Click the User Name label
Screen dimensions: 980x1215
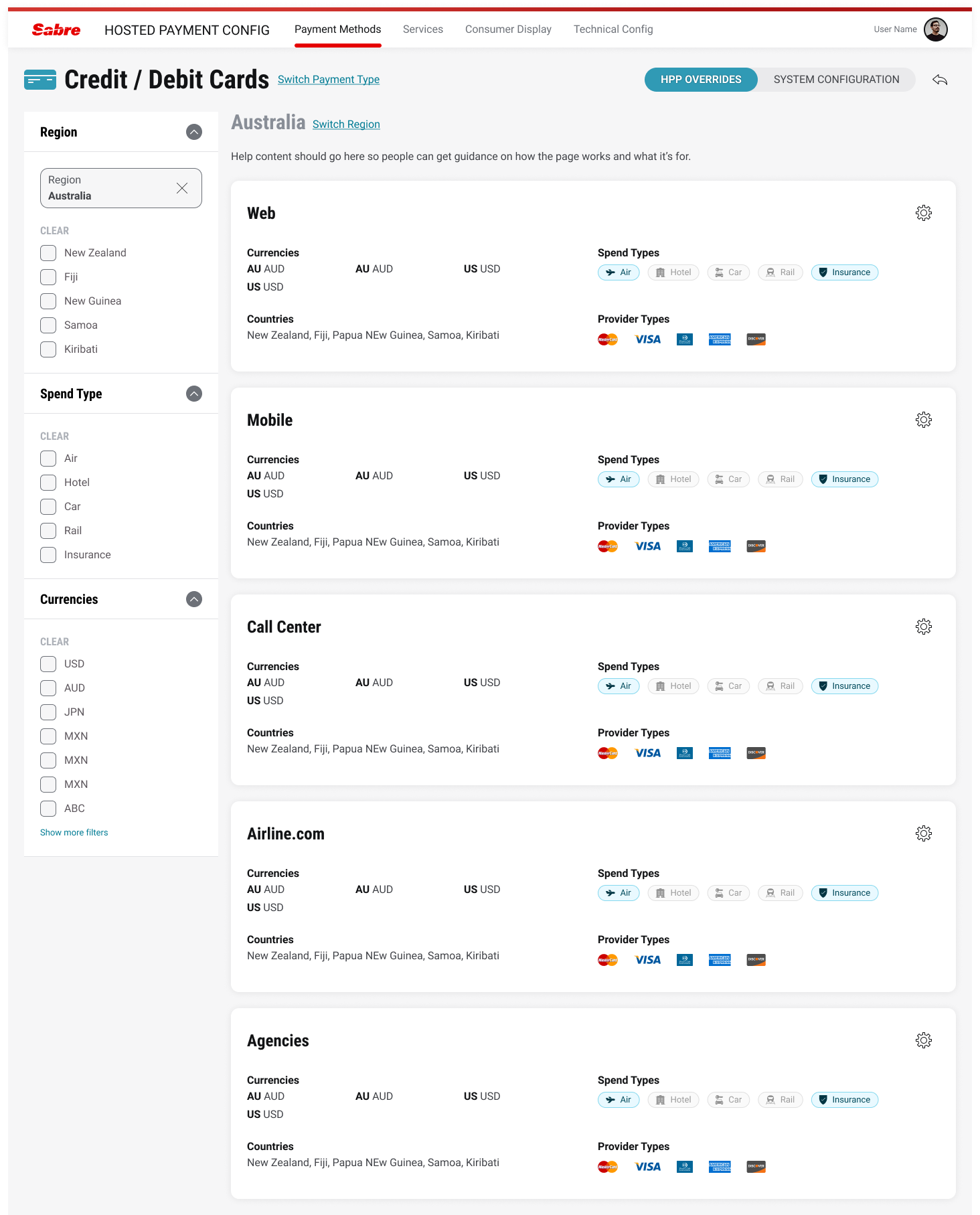tap(895, 29)
